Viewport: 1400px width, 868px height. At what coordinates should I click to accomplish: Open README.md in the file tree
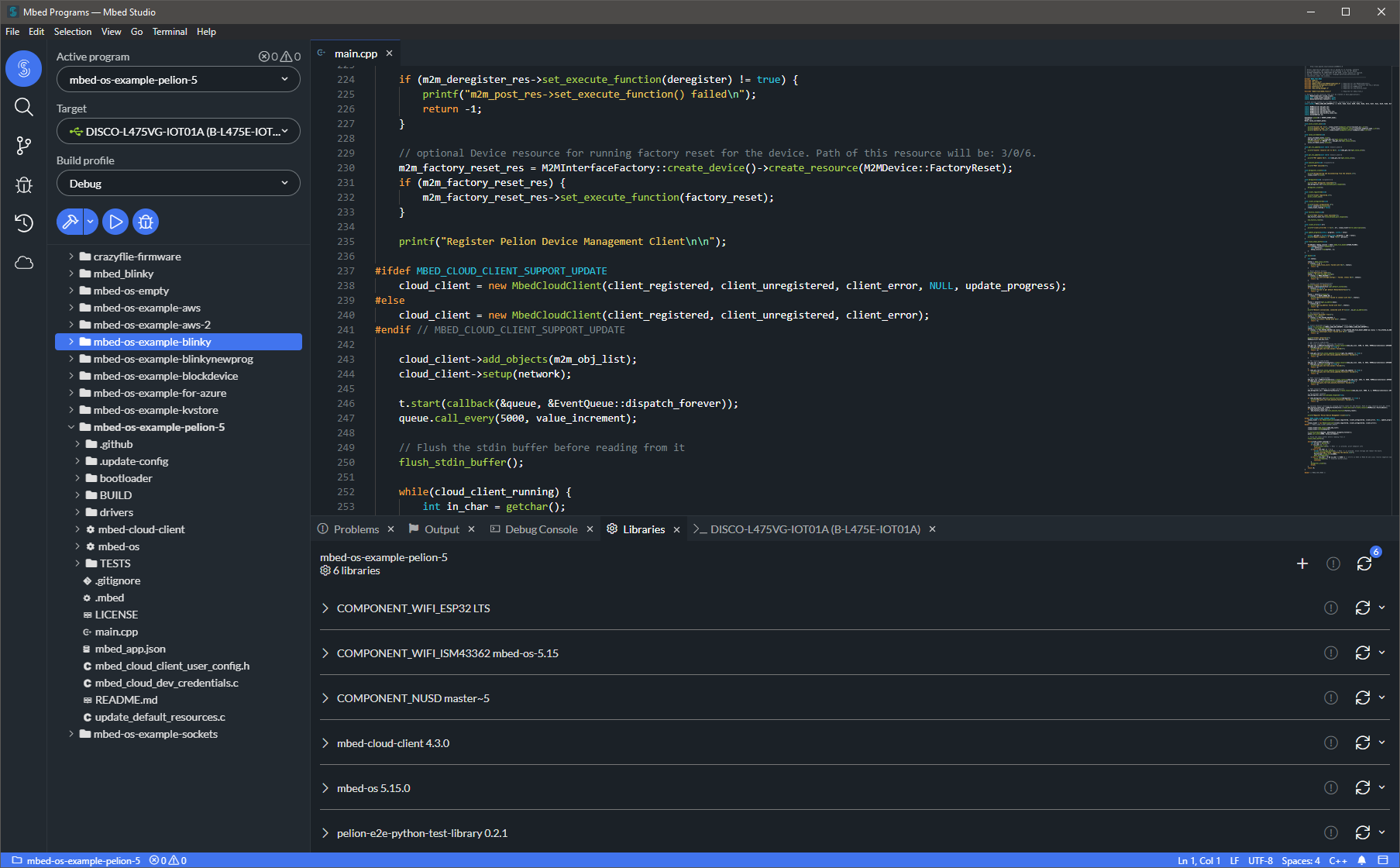(x=126, y=700)
